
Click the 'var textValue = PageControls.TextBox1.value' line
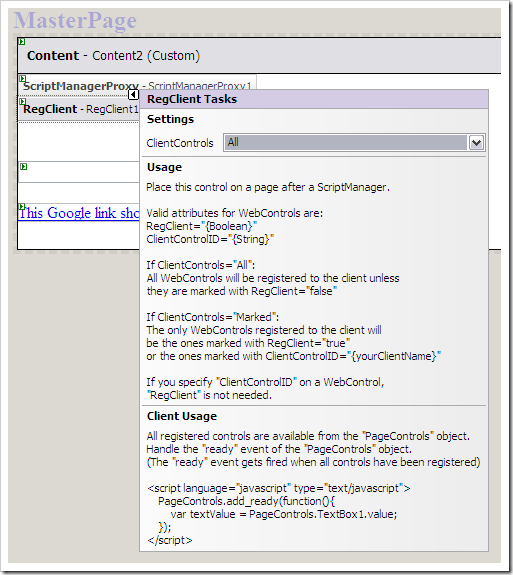click(284, 514)
